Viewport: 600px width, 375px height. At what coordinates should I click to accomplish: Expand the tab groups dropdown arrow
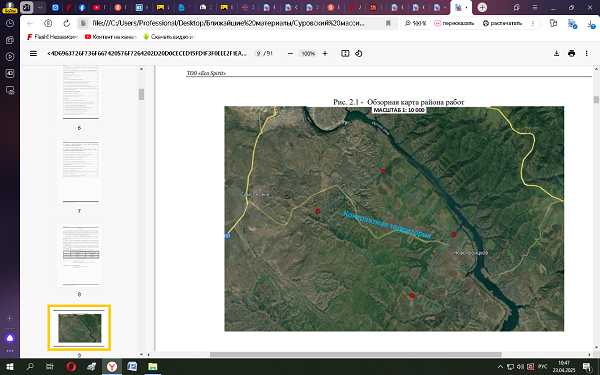[x=40, y=7]
